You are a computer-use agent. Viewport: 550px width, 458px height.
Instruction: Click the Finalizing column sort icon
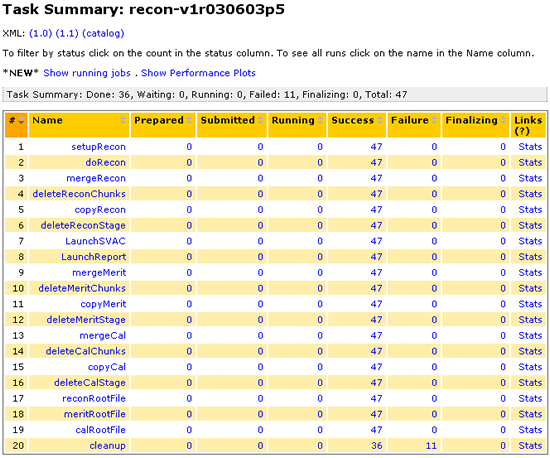(x=503, y=120)
